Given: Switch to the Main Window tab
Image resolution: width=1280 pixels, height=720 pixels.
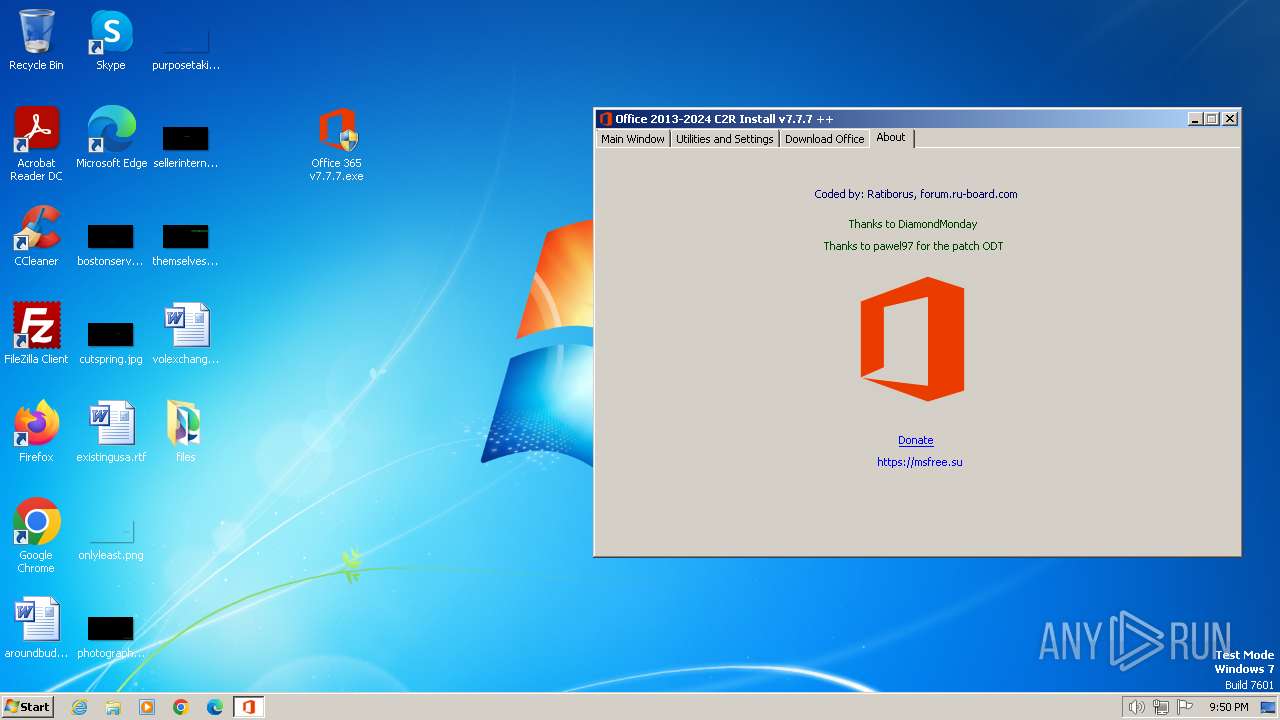Looking at the screenshot, I should click(x=633, y=139).
